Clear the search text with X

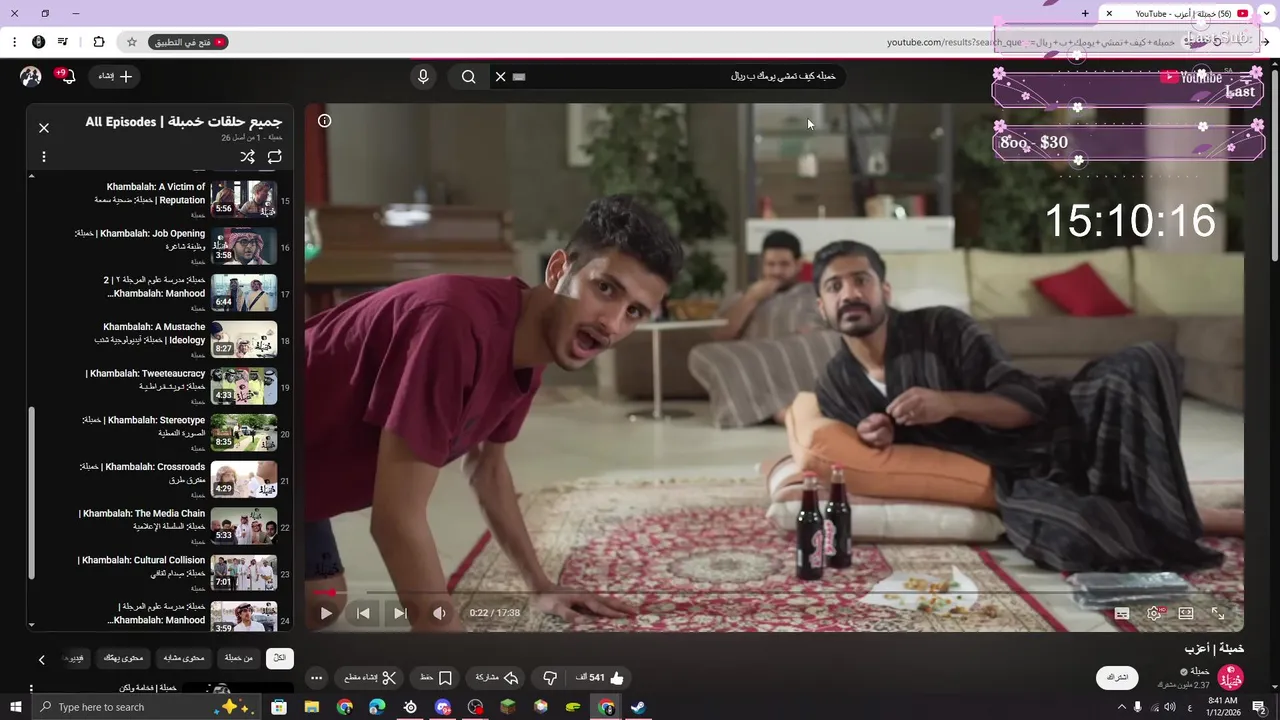pyautogui.click(x=500, y=76)
